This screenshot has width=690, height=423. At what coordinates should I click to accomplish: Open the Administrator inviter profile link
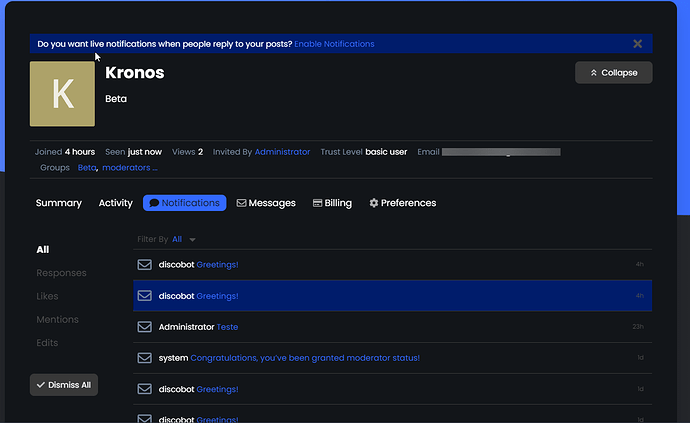282,152
